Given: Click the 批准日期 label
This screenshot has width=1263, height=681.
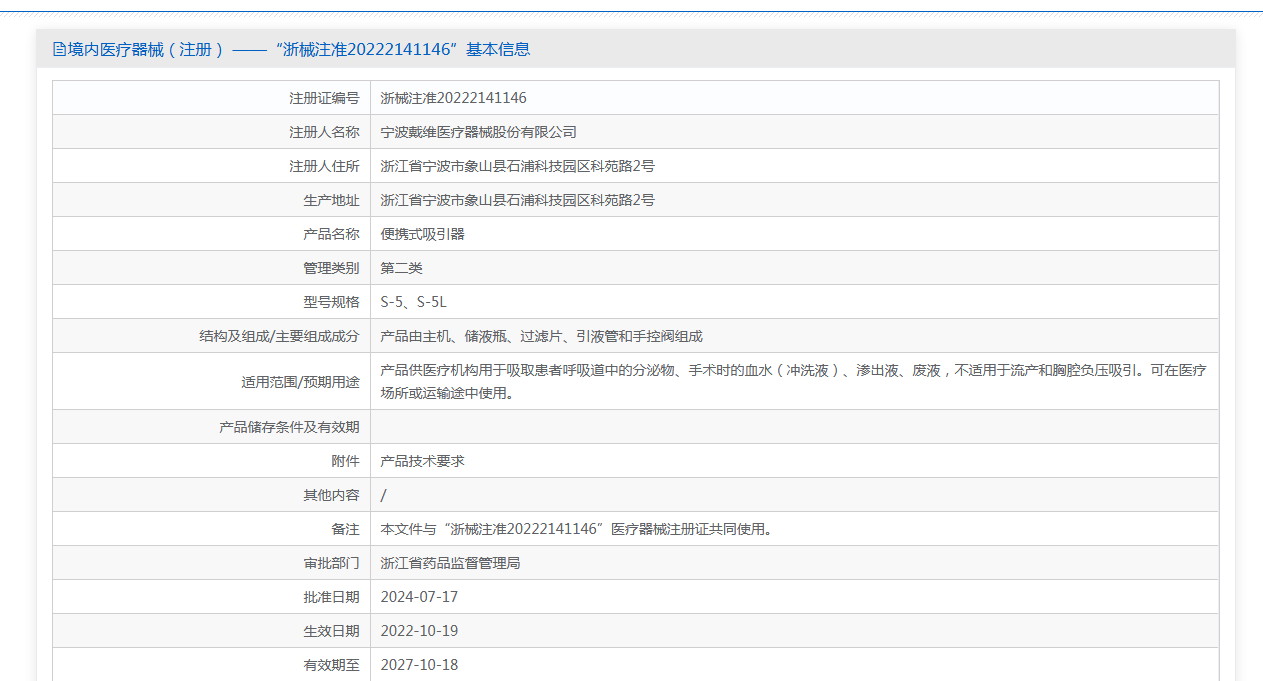Looking at the screenshot, I should tap(331, 597).
